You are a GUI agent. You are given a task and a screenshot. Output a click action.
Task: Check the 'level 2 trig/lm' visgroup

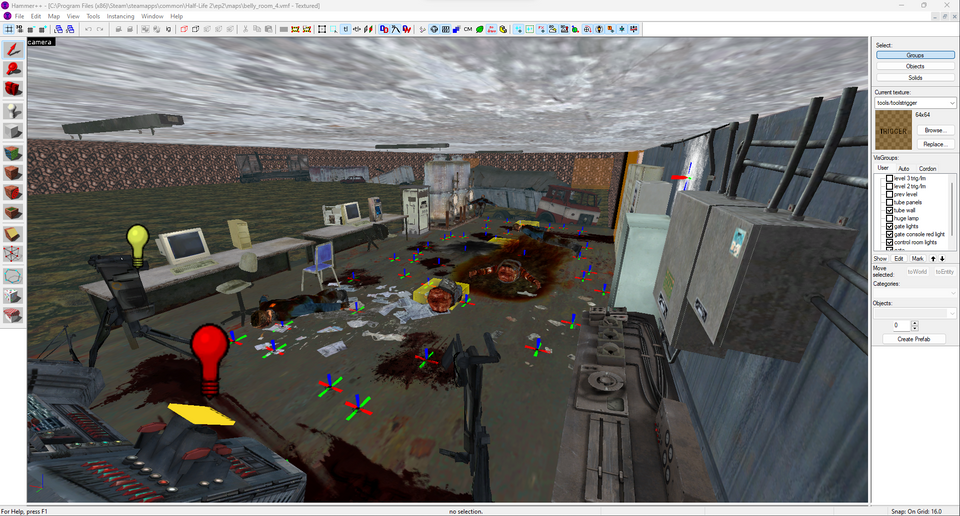click(890, 186)
